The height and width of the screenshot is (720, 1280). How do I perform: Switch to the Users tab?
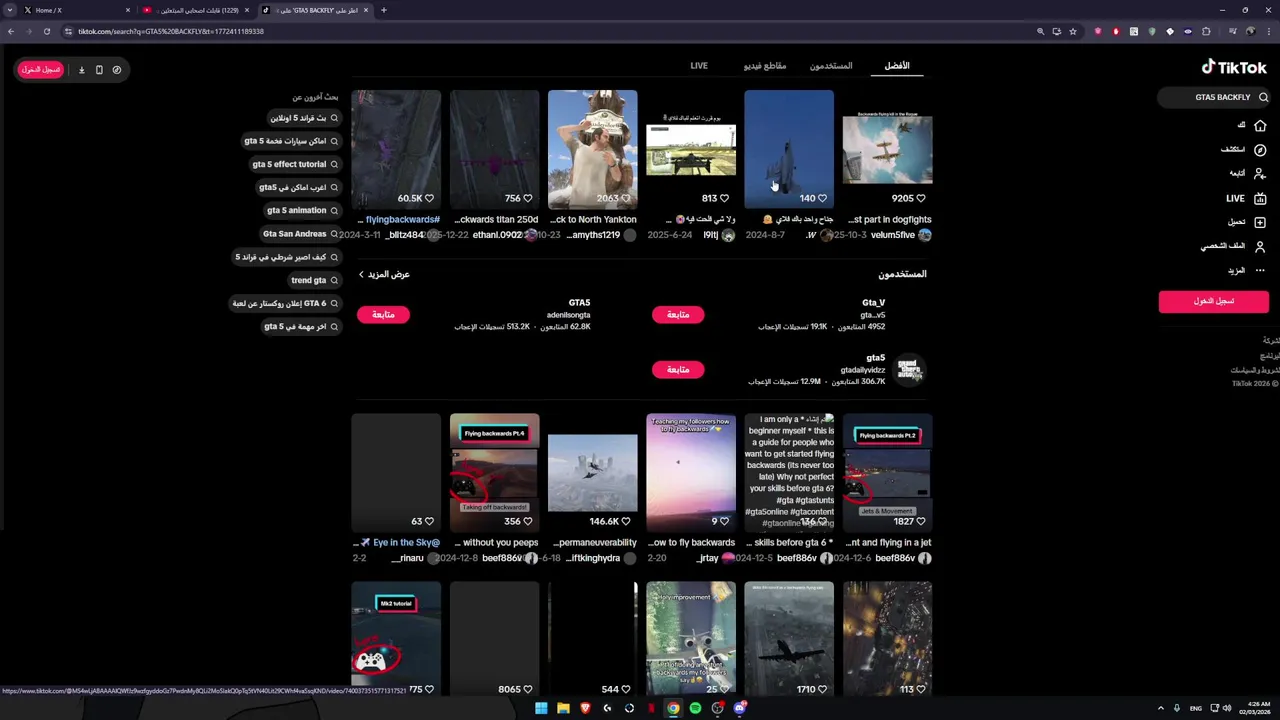(x=831, y=66)
